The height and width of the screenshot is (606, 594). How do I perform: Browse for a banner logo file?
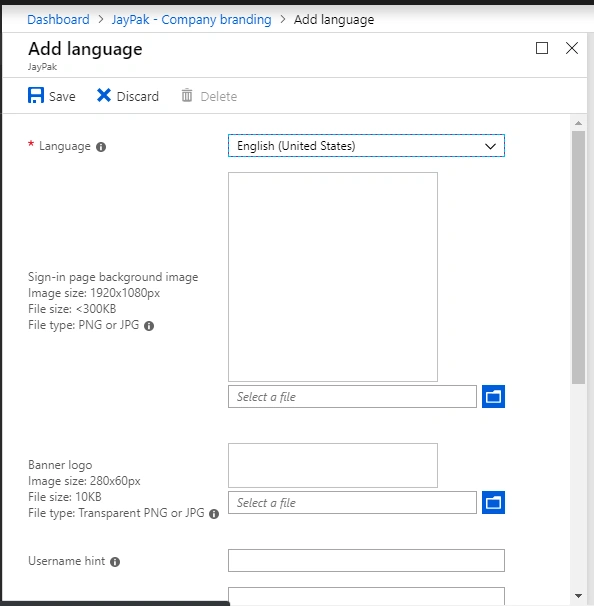pyautogui.click(x=493, y=502)
